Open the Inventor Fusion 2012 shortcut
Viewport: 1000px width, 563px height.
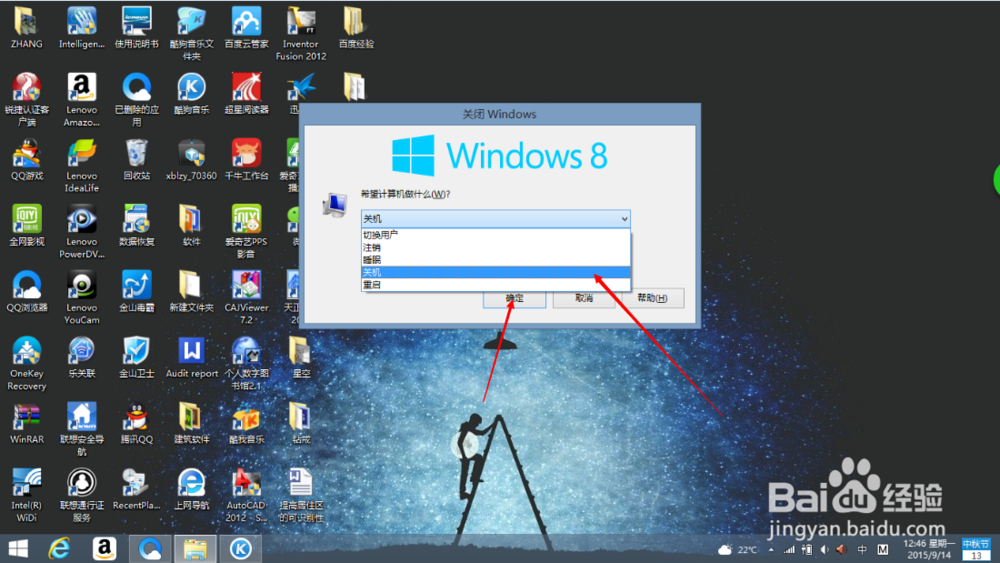[x=301, y=33]
